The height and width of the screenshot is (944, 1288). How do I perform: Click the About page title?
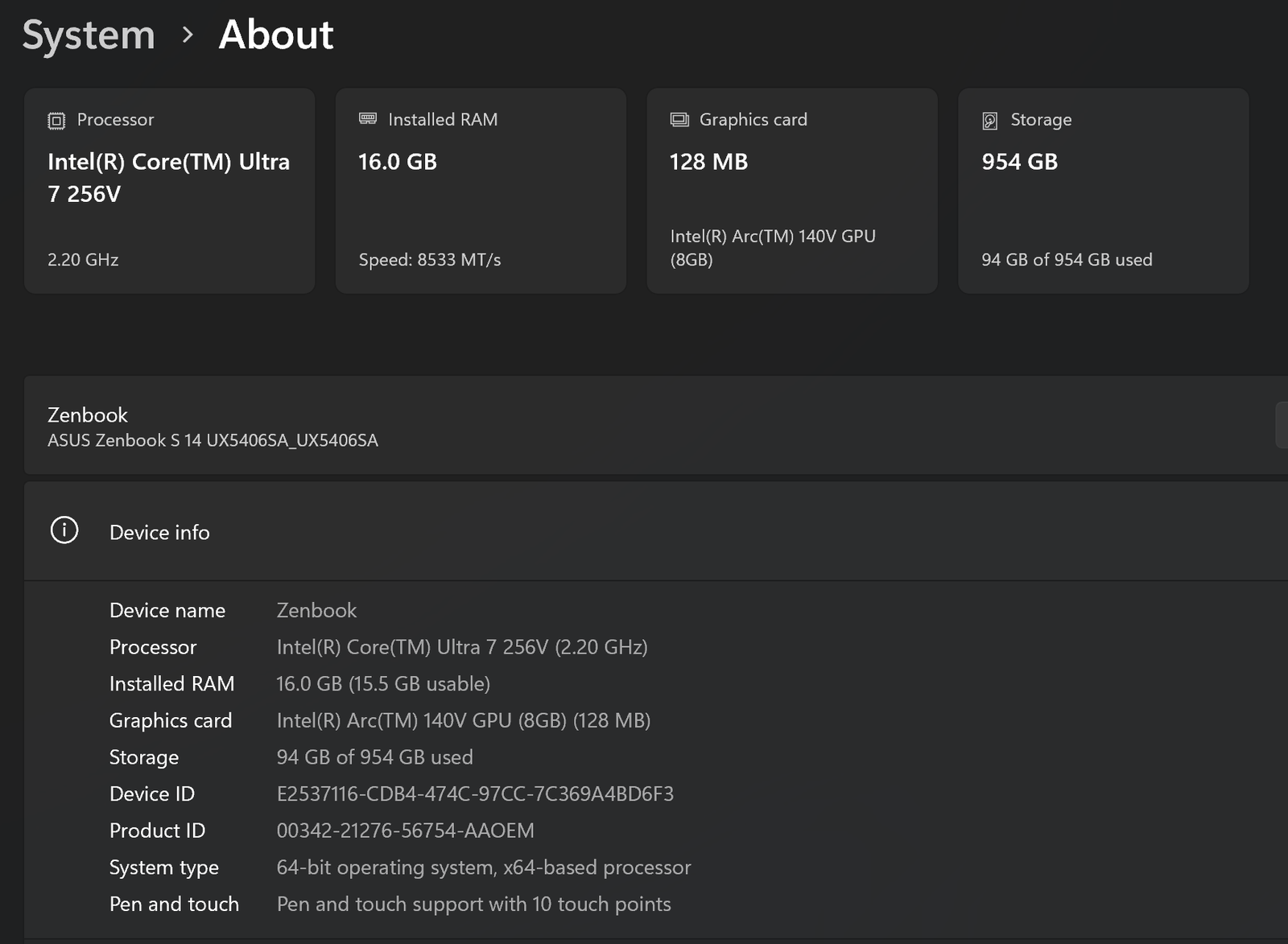pyautogui.click(x=276, y=35)
